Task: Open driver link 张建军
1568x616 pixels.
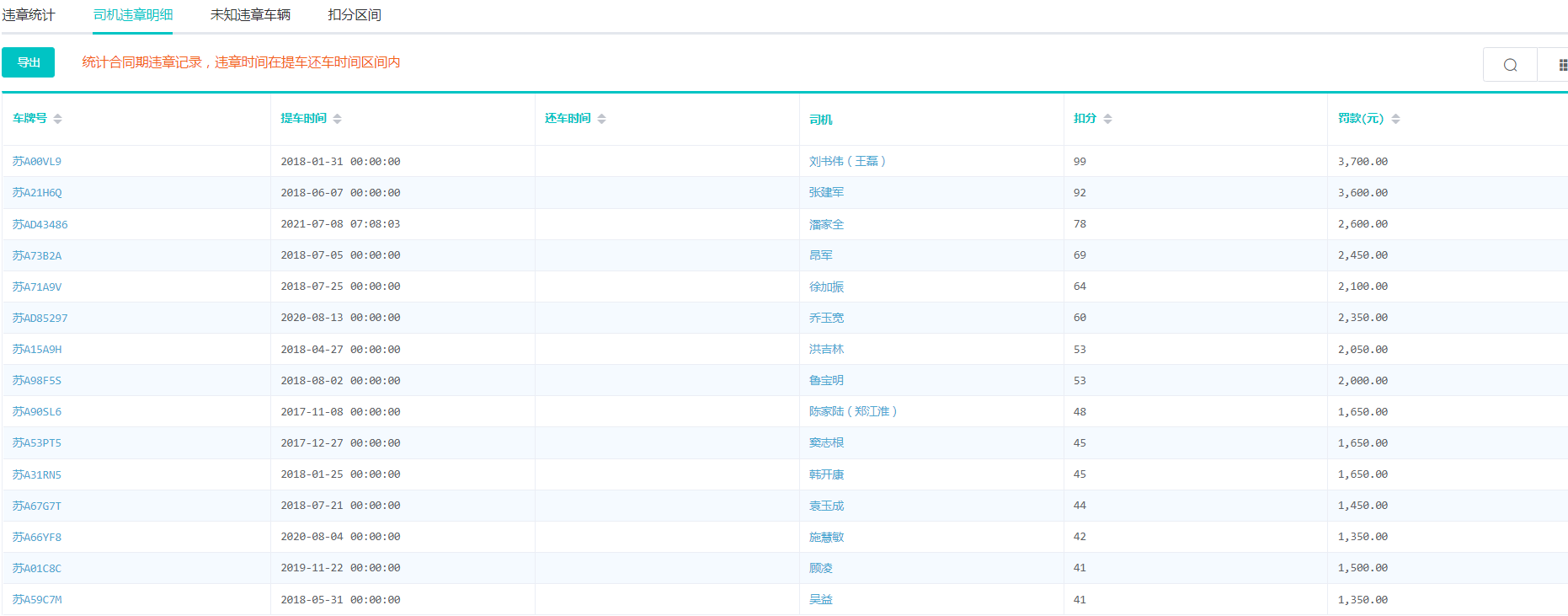Action: 826,192
